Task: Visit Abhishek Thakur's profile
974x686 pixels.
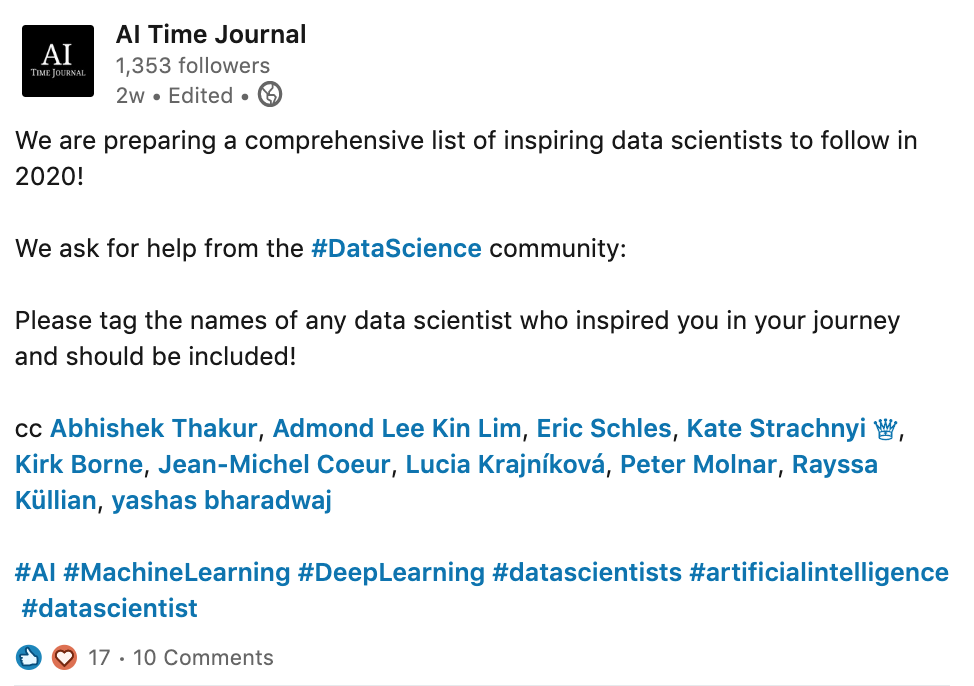Action: 153,429
